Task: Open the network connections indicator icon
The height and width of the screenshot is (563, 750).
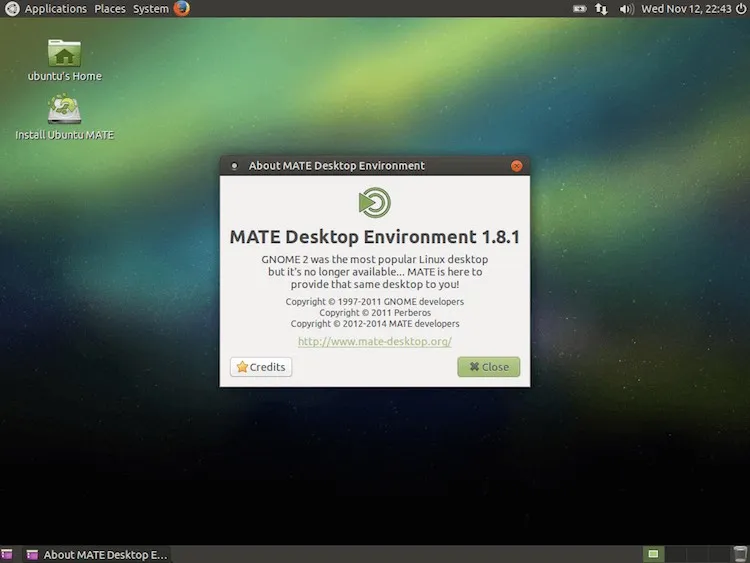Action: (601, 9)
